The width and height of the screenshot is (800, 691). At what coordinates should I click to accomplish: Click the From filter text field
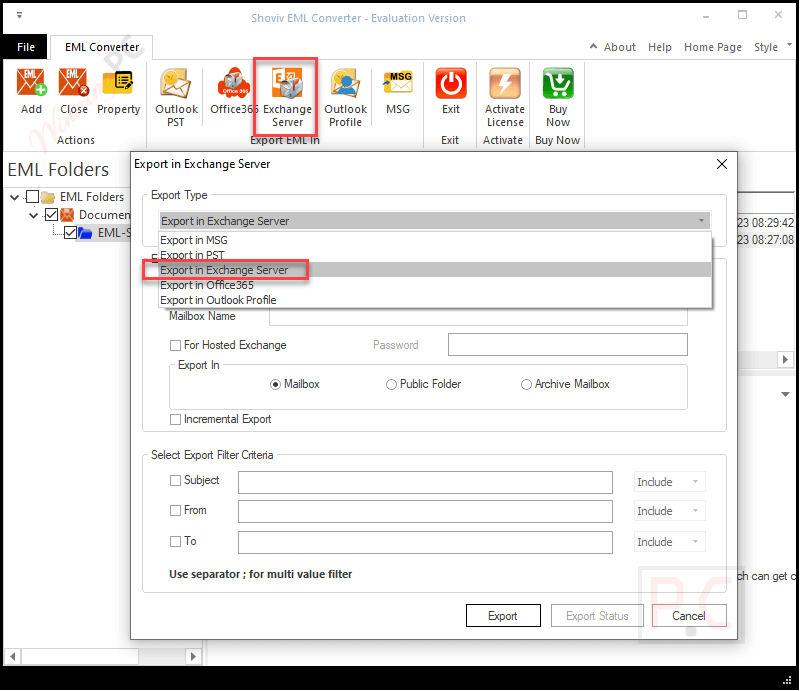pos(425,512)
